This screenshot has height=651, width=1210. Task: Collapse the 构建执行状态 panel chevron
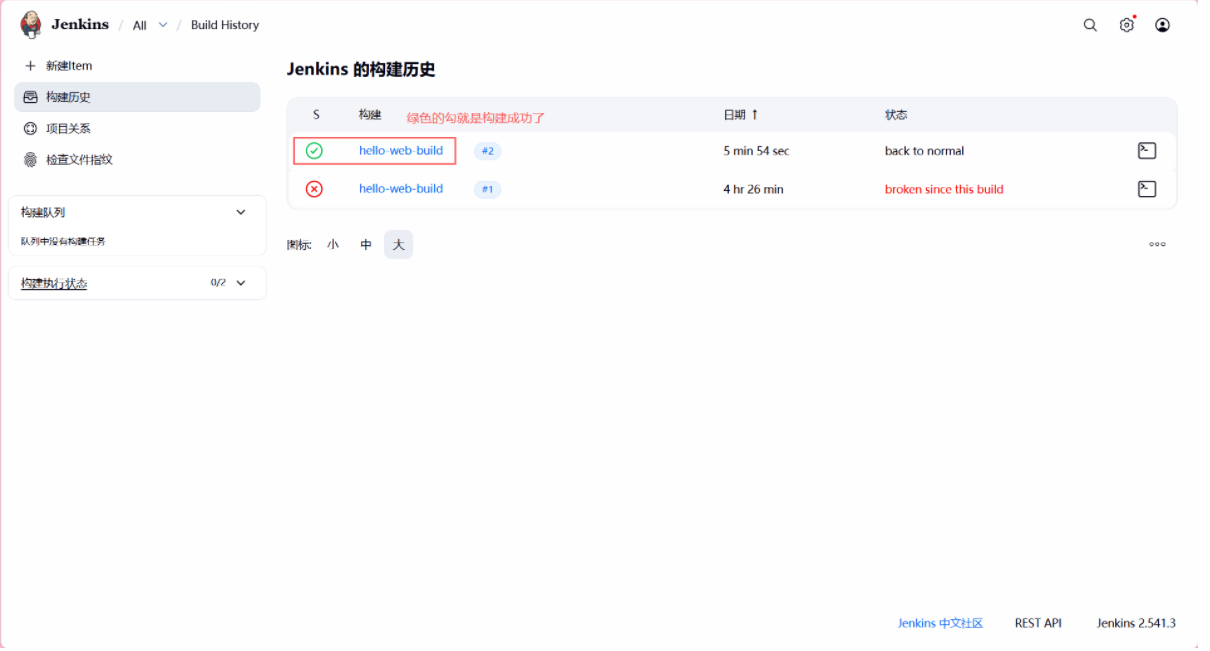pyautogui.click(x=240, y=283)
